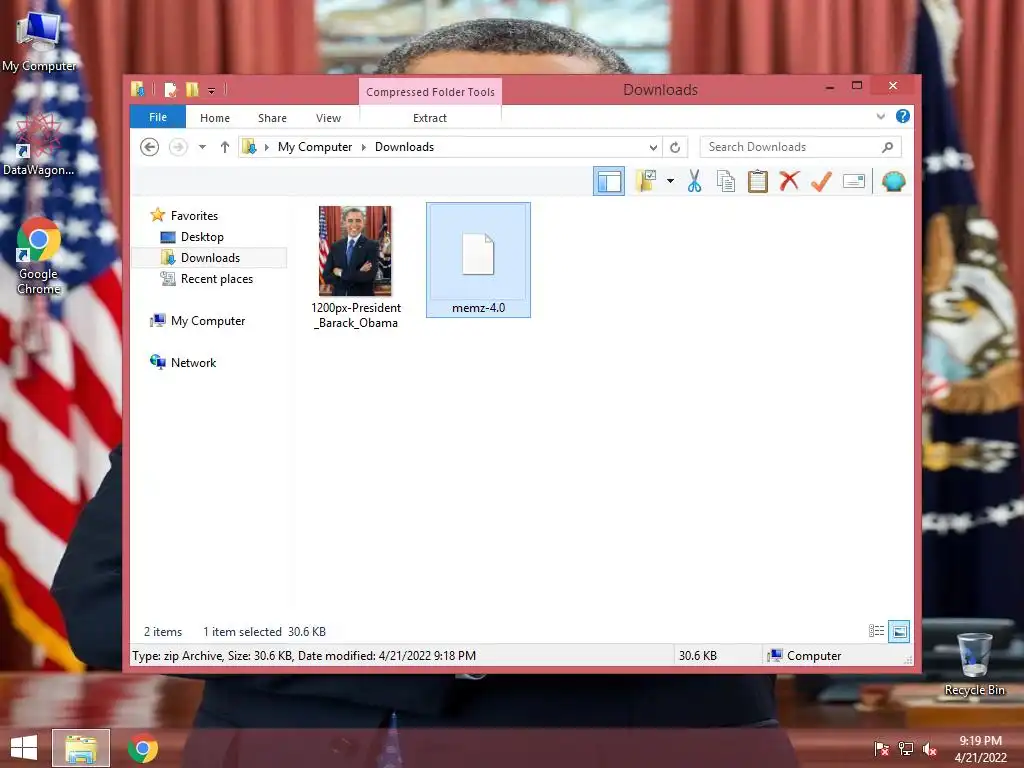
Task: Click the muted volume tray icon
Action: point(930,748)
